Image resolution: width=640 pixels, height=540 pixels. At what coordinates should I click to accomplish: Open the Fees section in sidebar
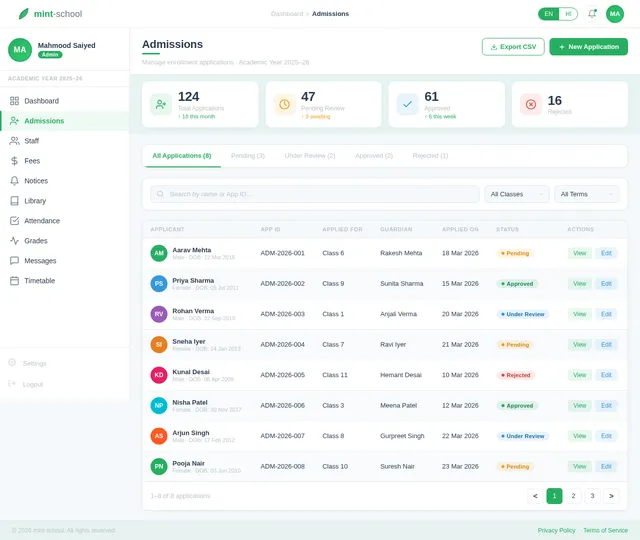tap(32, 160)
